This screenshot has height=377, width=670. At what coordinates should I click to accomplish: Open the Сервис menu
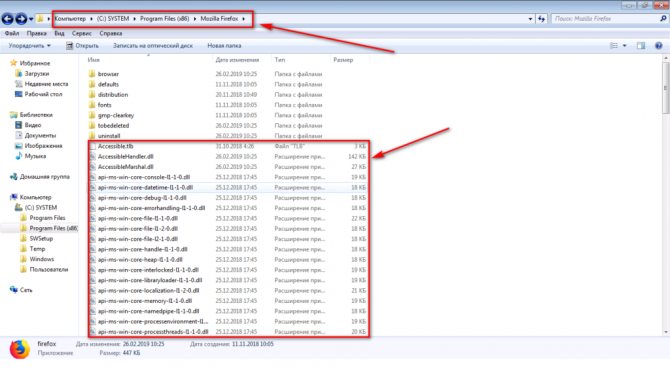82,33
